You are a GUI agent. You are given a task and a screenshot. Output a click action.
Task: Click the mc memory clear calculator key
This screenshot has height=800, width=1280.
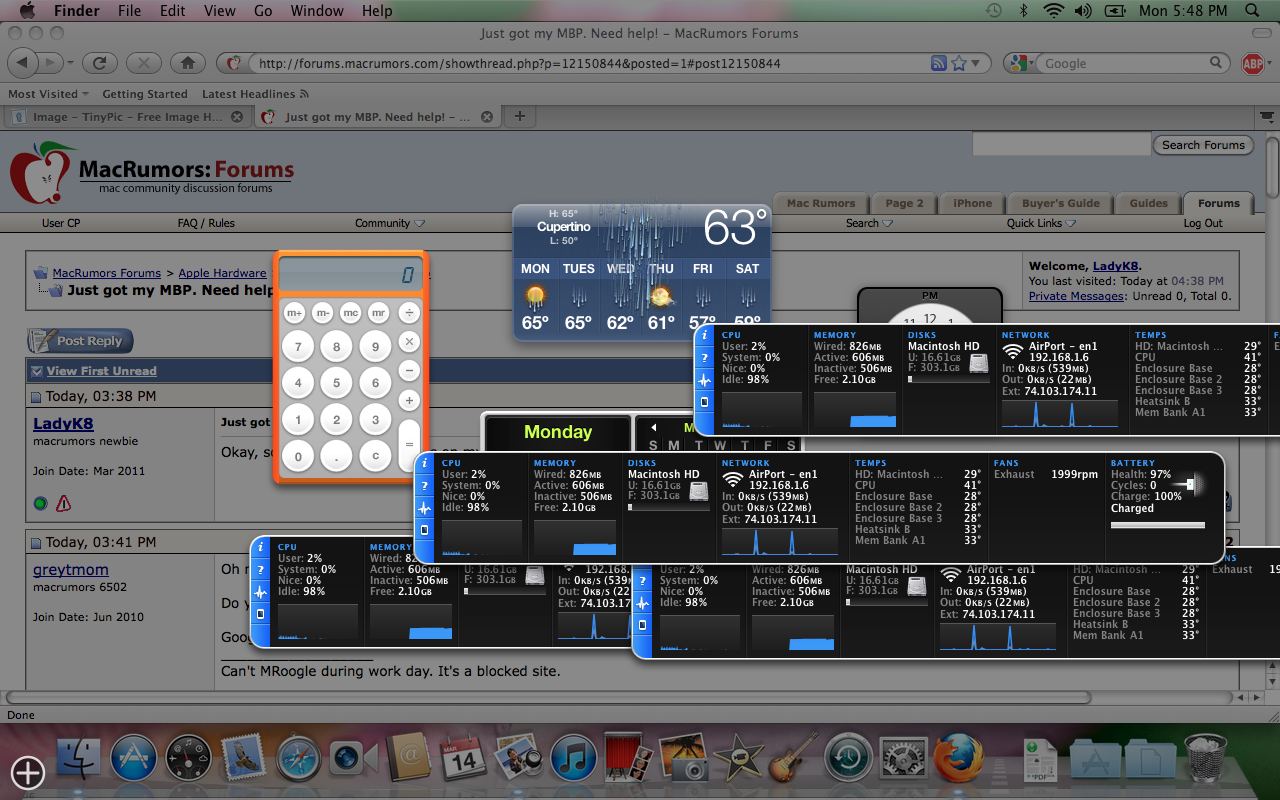point(350,313)
